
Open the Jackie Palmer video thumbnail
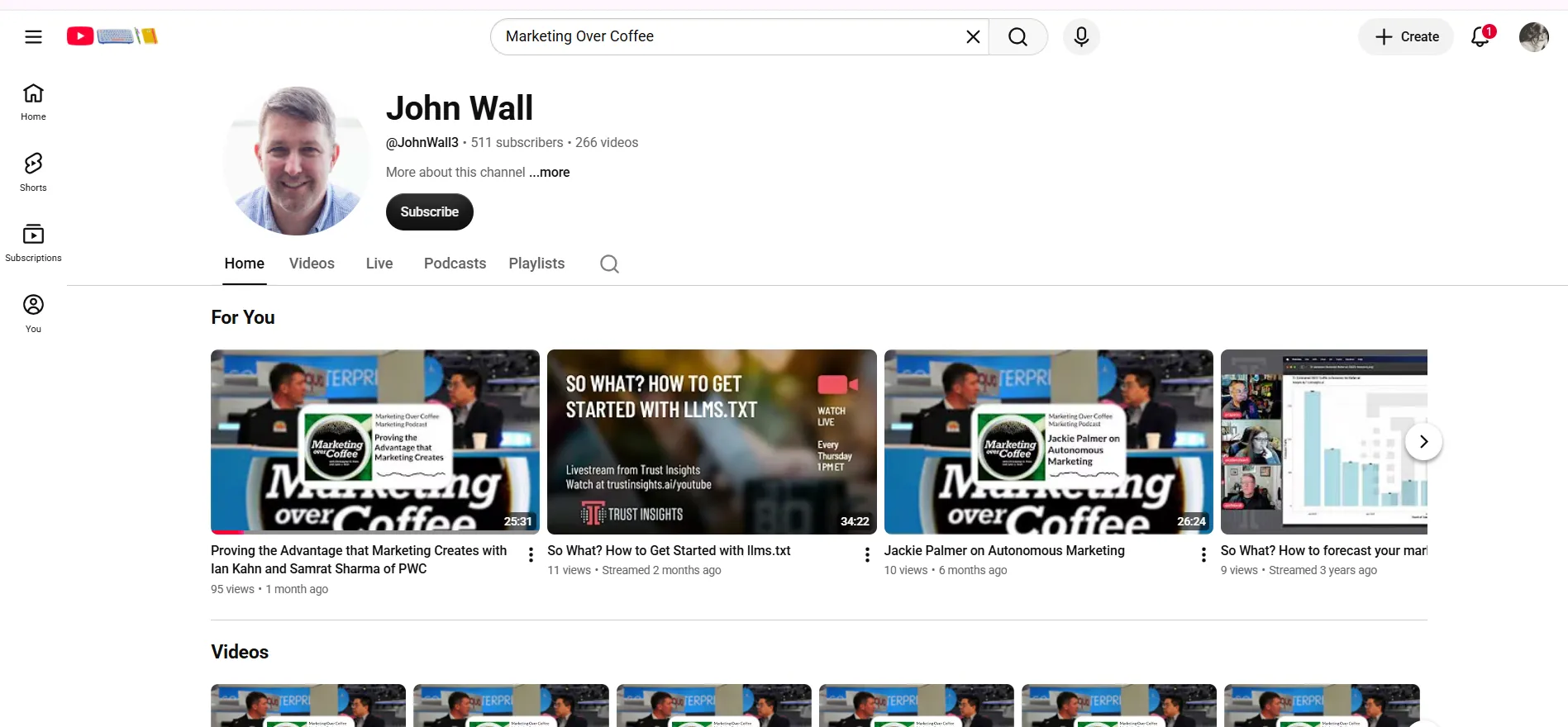tap(1049, 442)
